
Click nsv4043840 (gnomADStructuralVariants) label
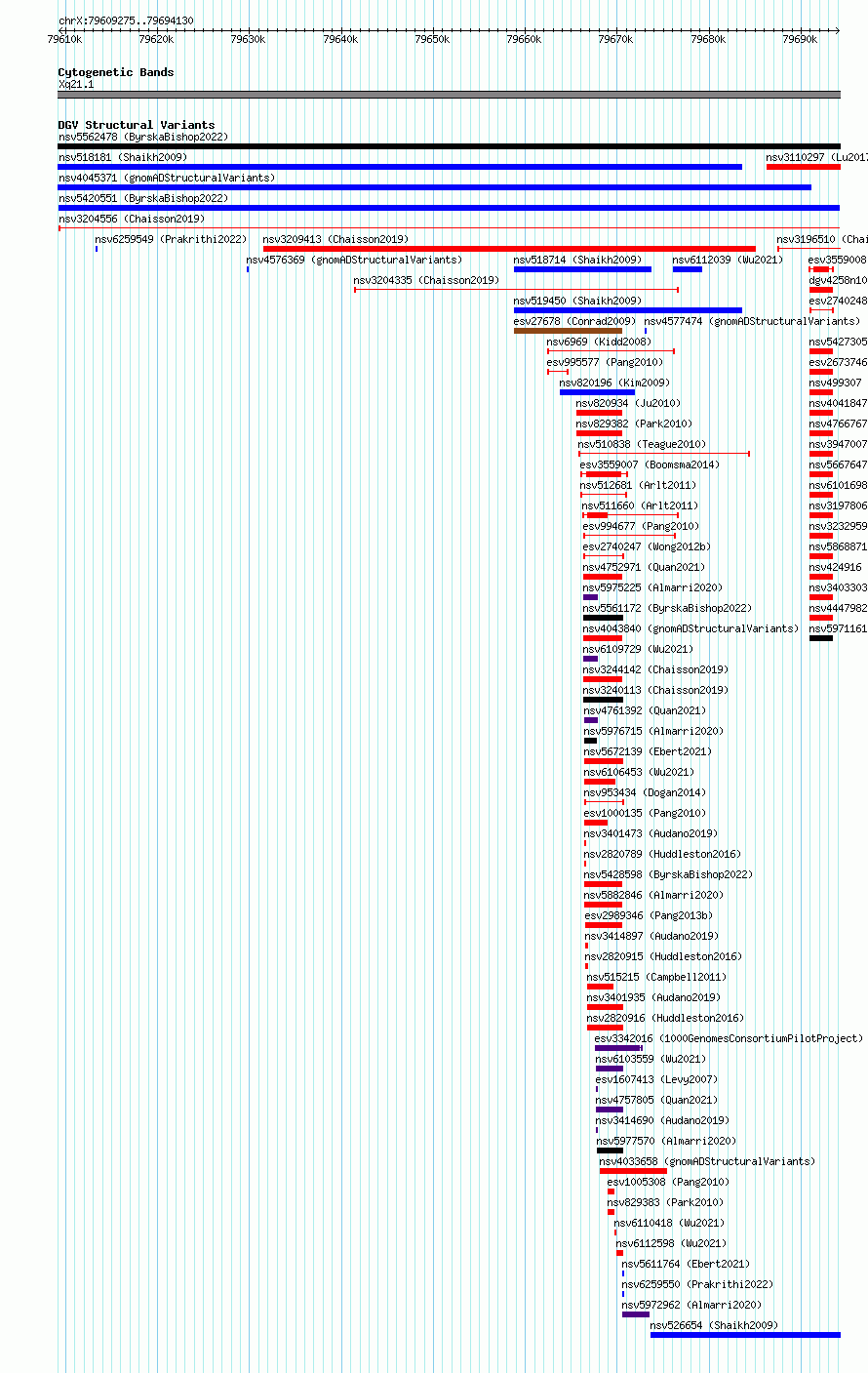(x=691, y=628)
